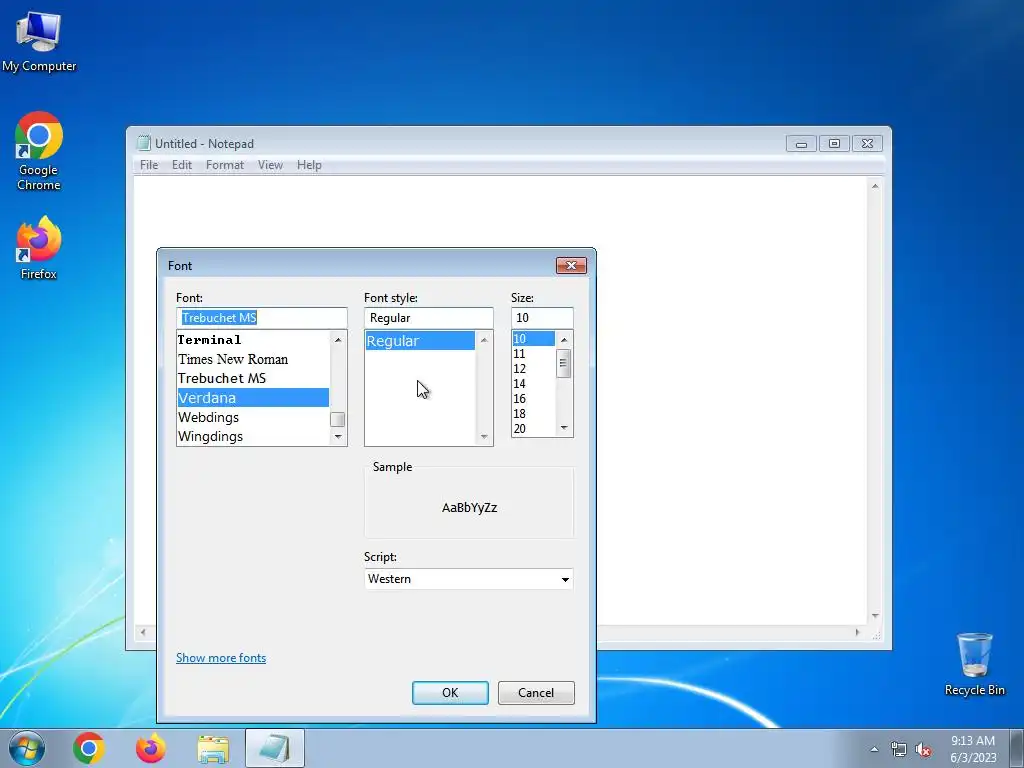Select Wingdings in the font list
The height and width of the screenshot is (768, 1024).
(x=253, y=436)
